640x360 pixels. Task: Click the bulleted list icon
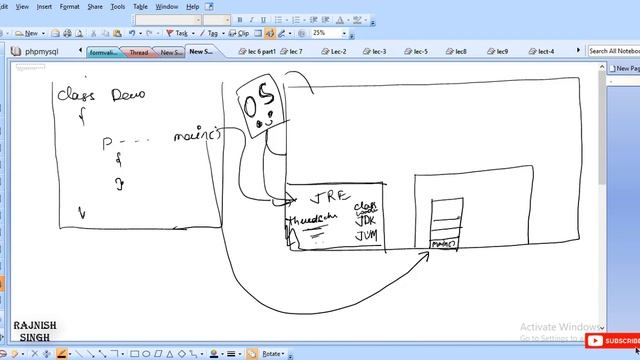point(278,20)
